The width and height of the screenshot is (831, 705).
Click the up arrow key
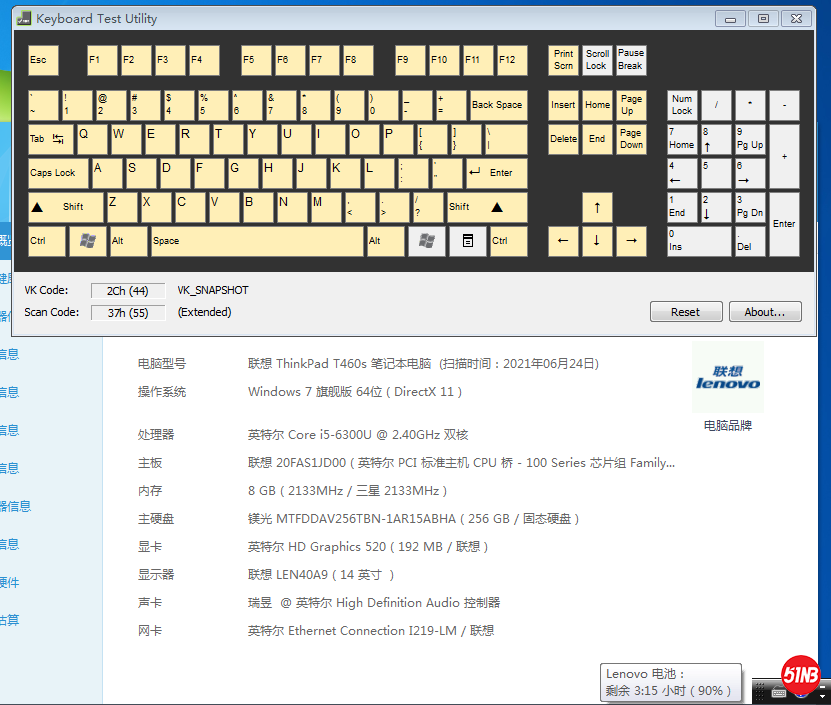click(597, 207)
